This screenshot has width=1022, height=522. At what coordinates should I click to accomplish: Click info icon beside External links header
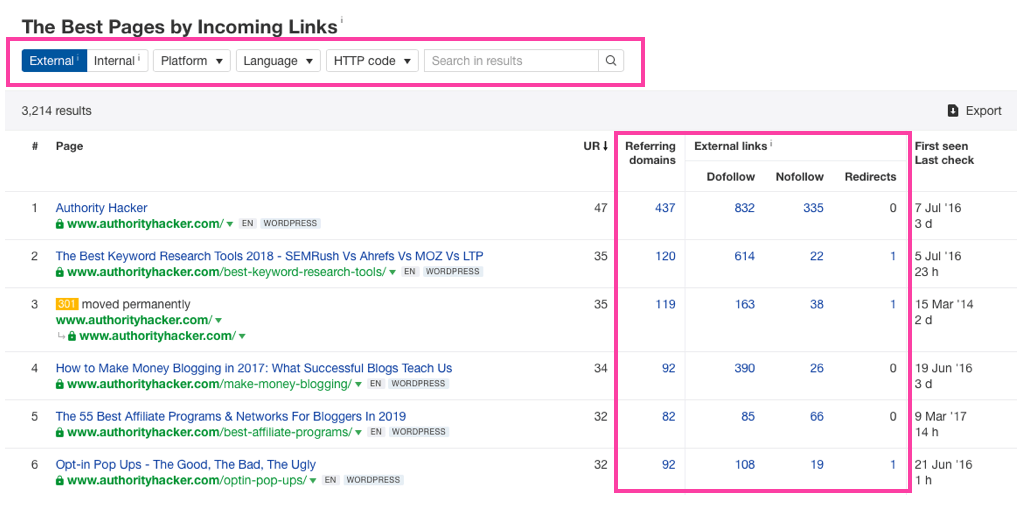pyautogui.click(x=771, y=143)
